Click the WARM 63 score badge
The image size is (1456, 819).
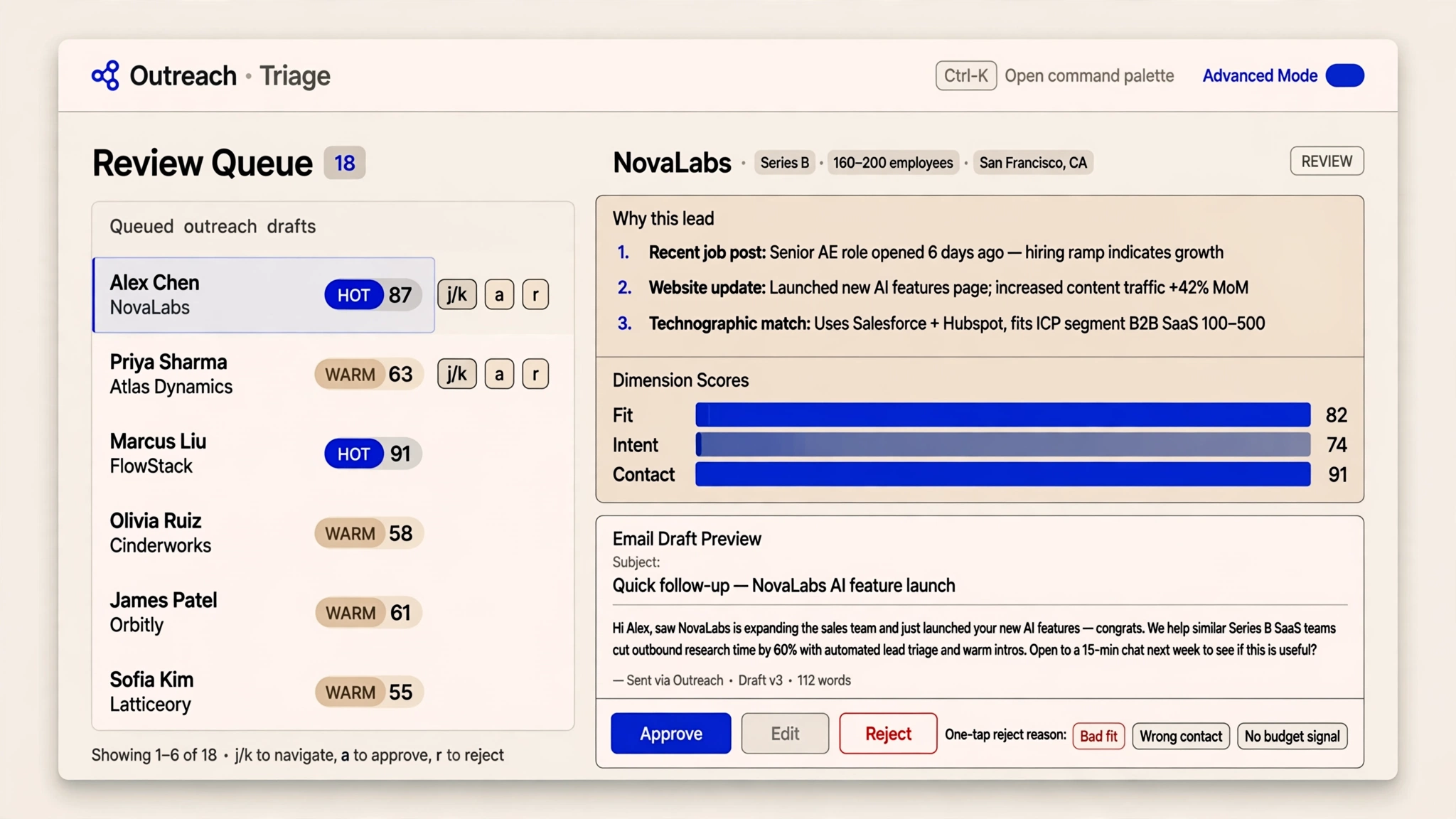(x=369, y=374)
